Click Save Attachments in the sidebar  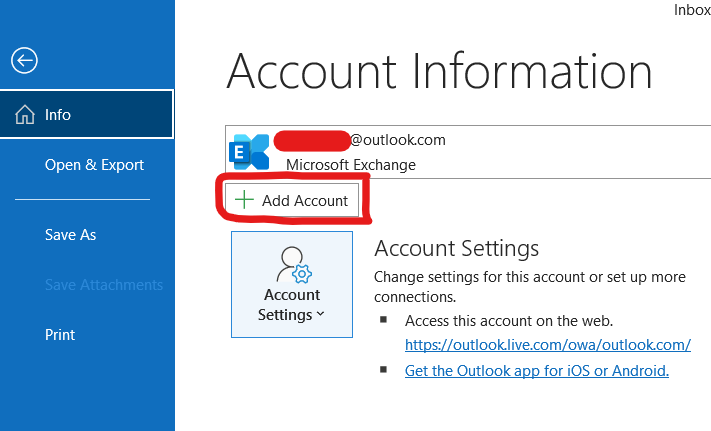104,285
